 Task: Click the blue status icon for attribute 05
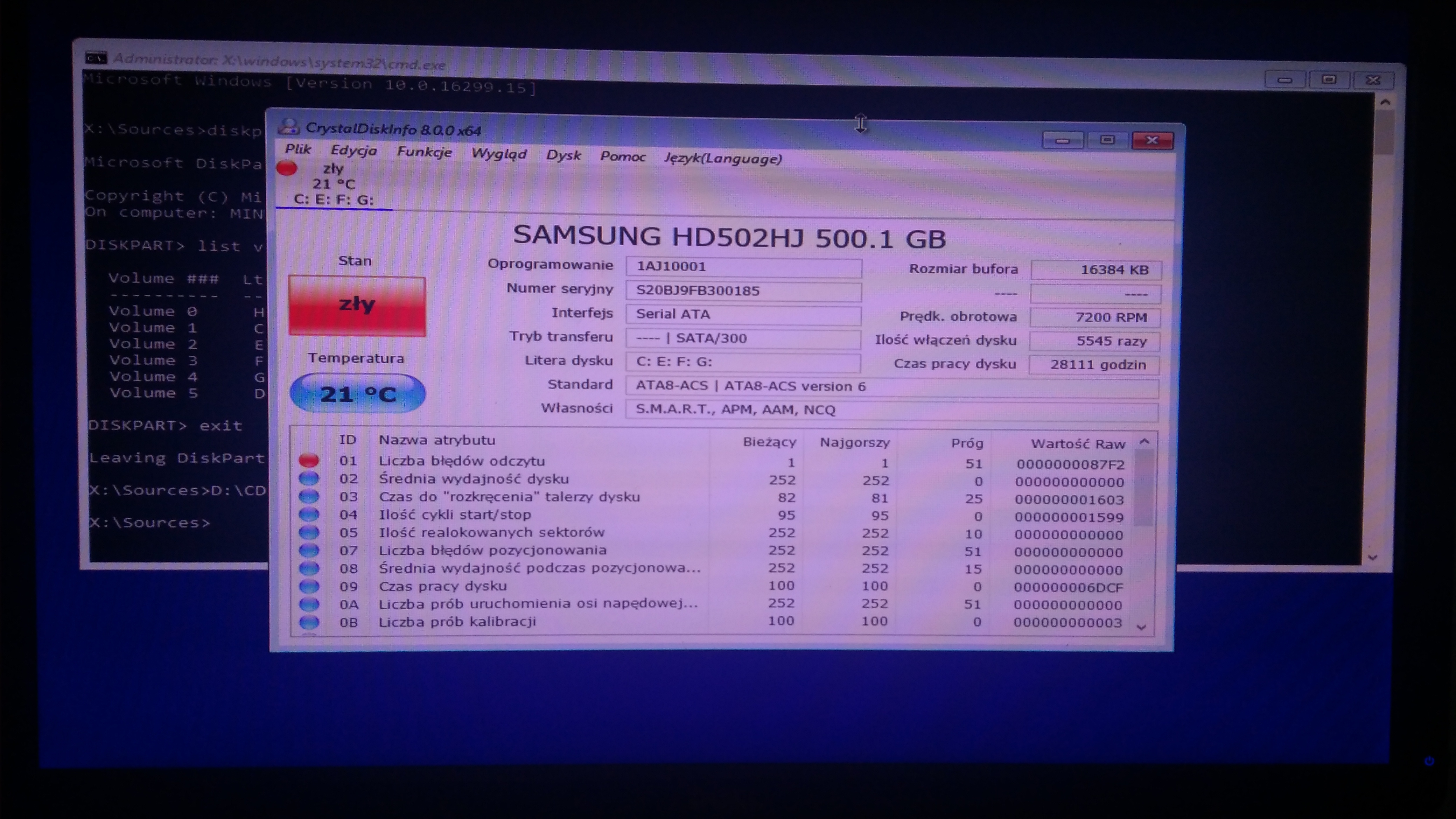pos(309,532)
